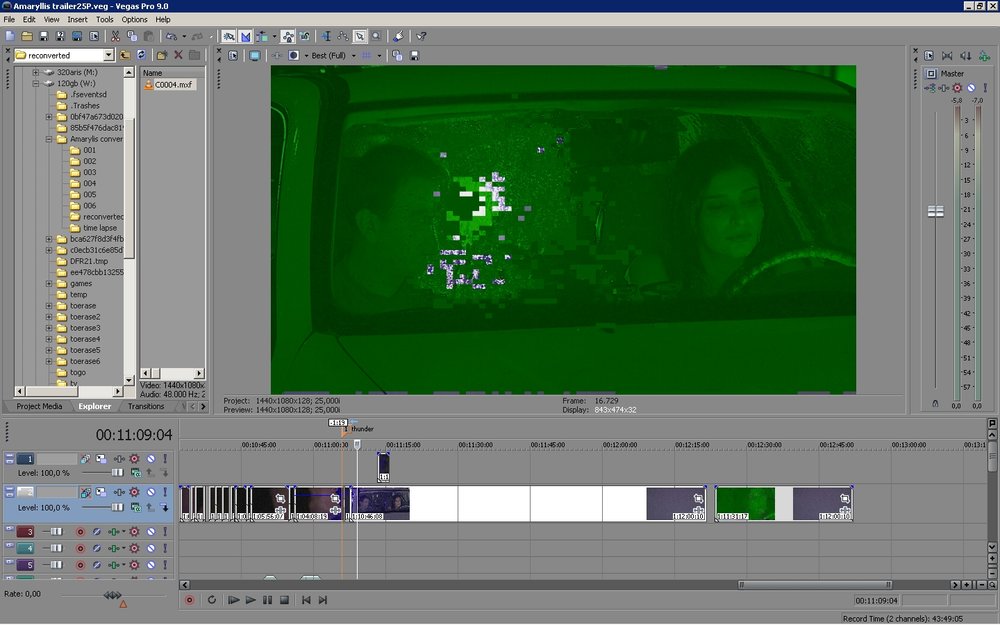
Task: Toggle Enable Snapping in toolbar
Action: coord(228,36)
